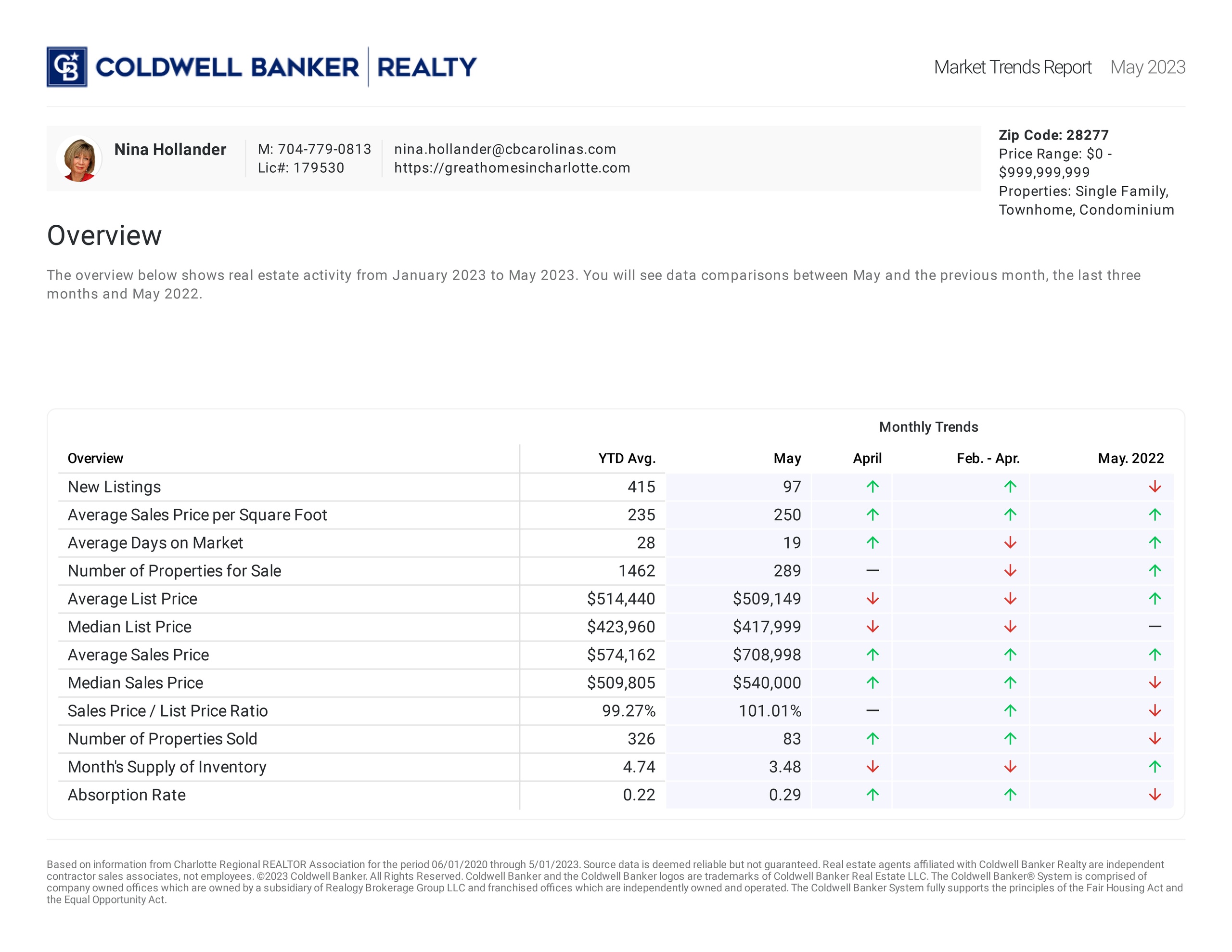Click the Average Sales Price May value $708,998
This screenshot has height=952, width=1232.
tap(766, 655)
